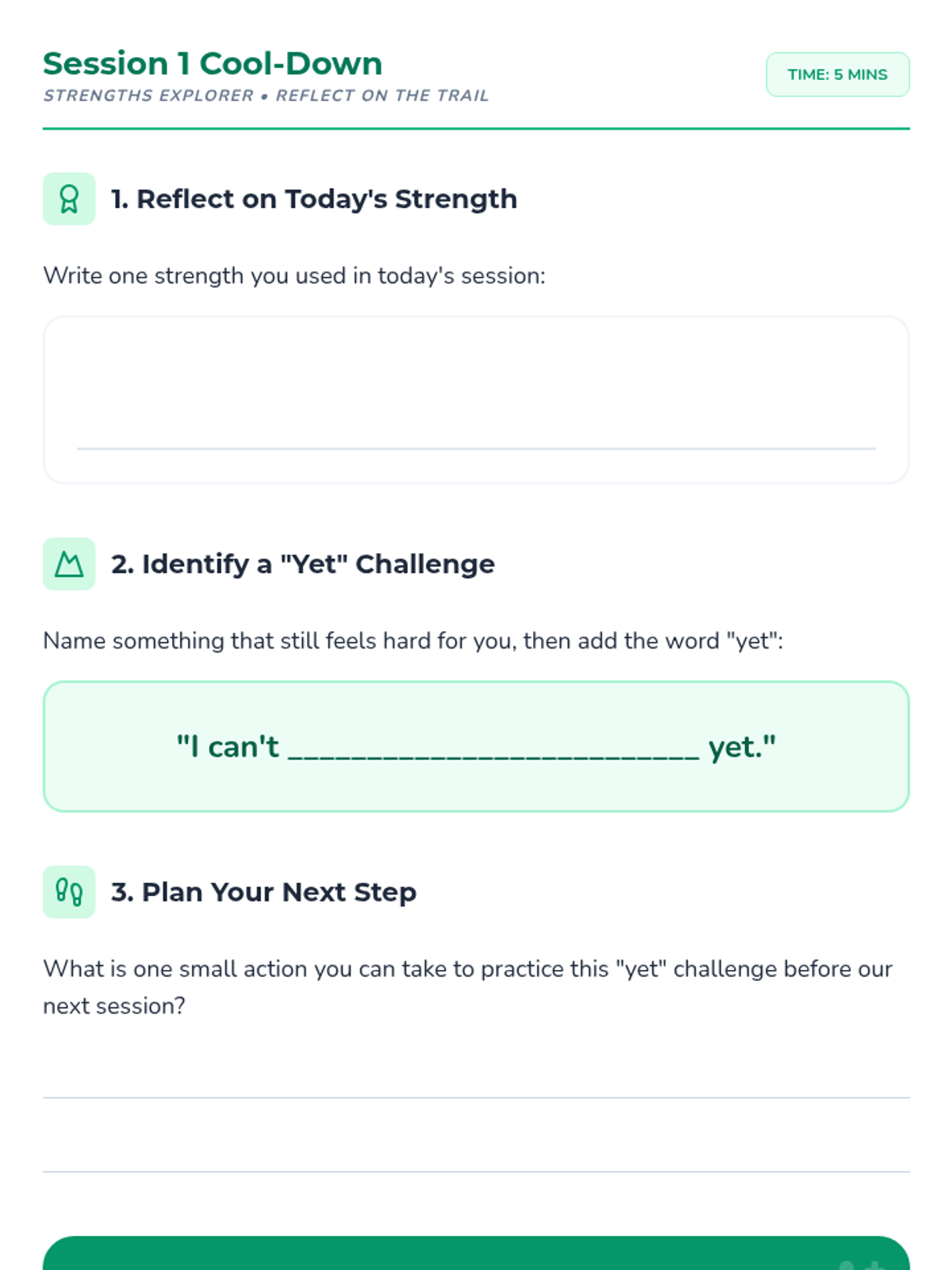Viewport: 952px width, 1270px height.
Task: Click the footprints icon
Action: [x=69, y=892]
